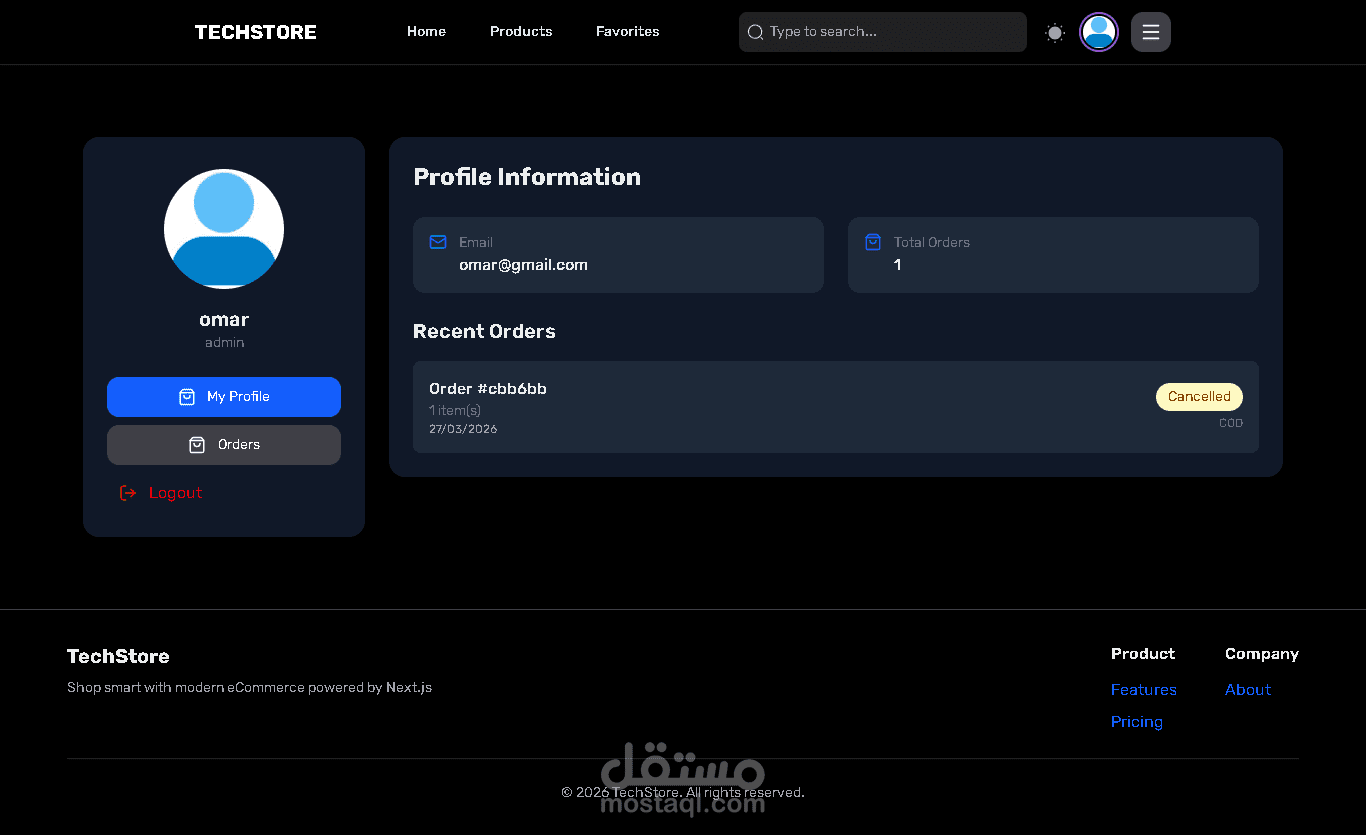Viewport: 1366px width, 835px height.
Task: Click the TechStore footer title
Action: click(118, 656)
